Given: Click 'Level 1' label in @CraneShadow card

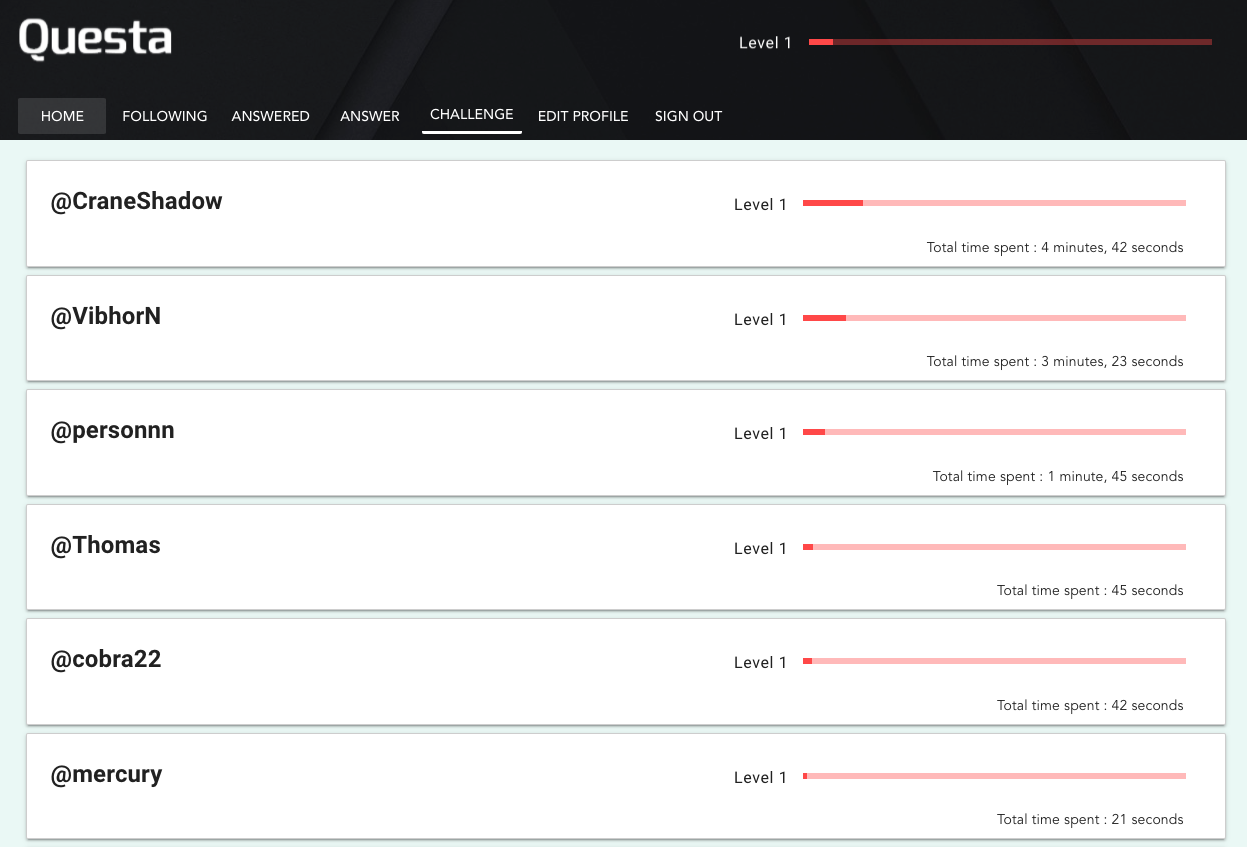Looking at the screenshot, I should click(760, 205).
